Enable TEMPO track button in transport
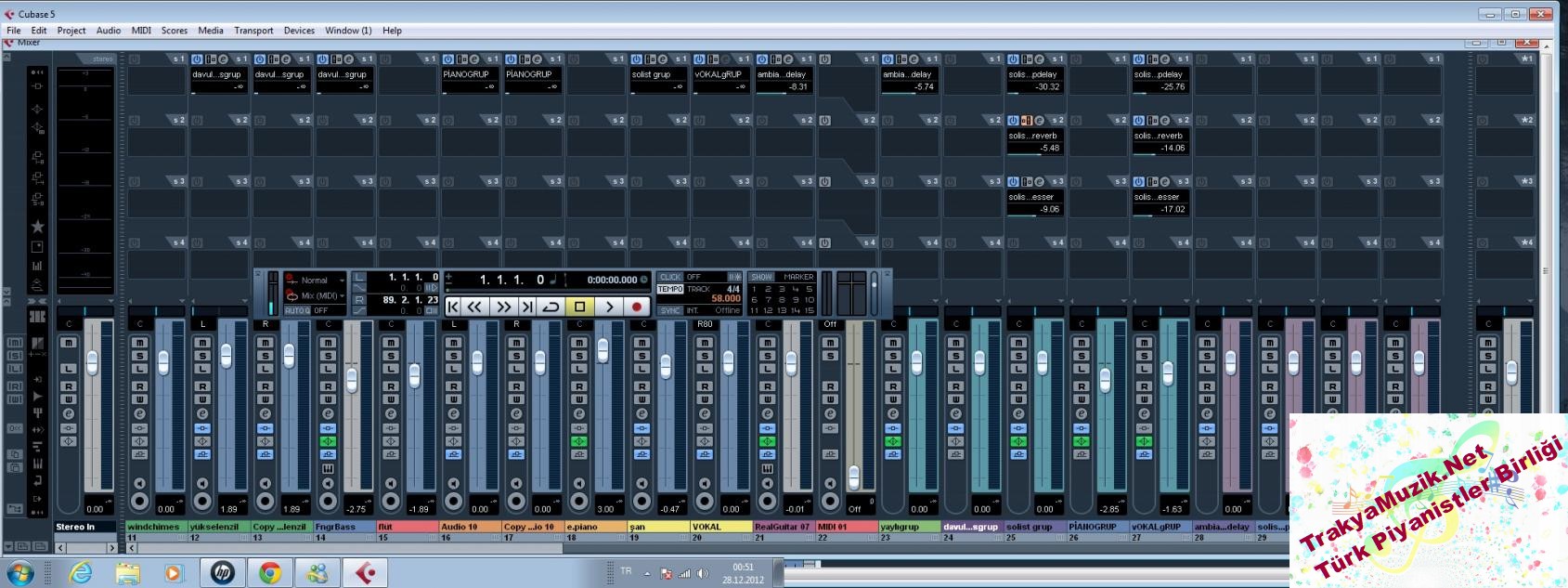Viewport: 1568px width, 588px height. point(670,289)
